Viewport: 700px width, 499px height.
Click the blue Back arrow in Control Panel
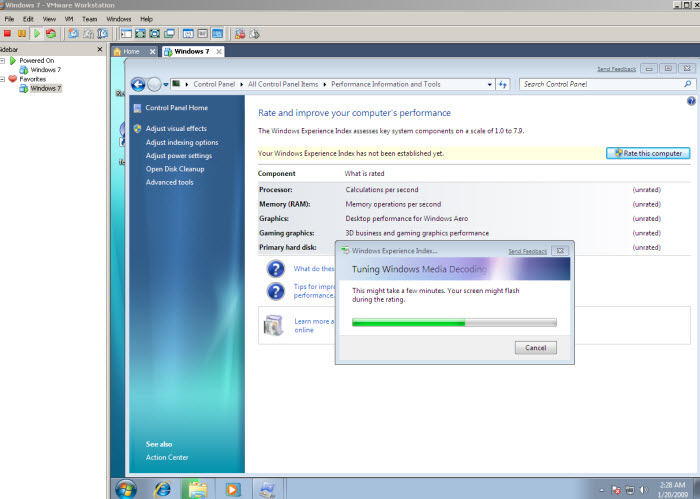(138, 84)
